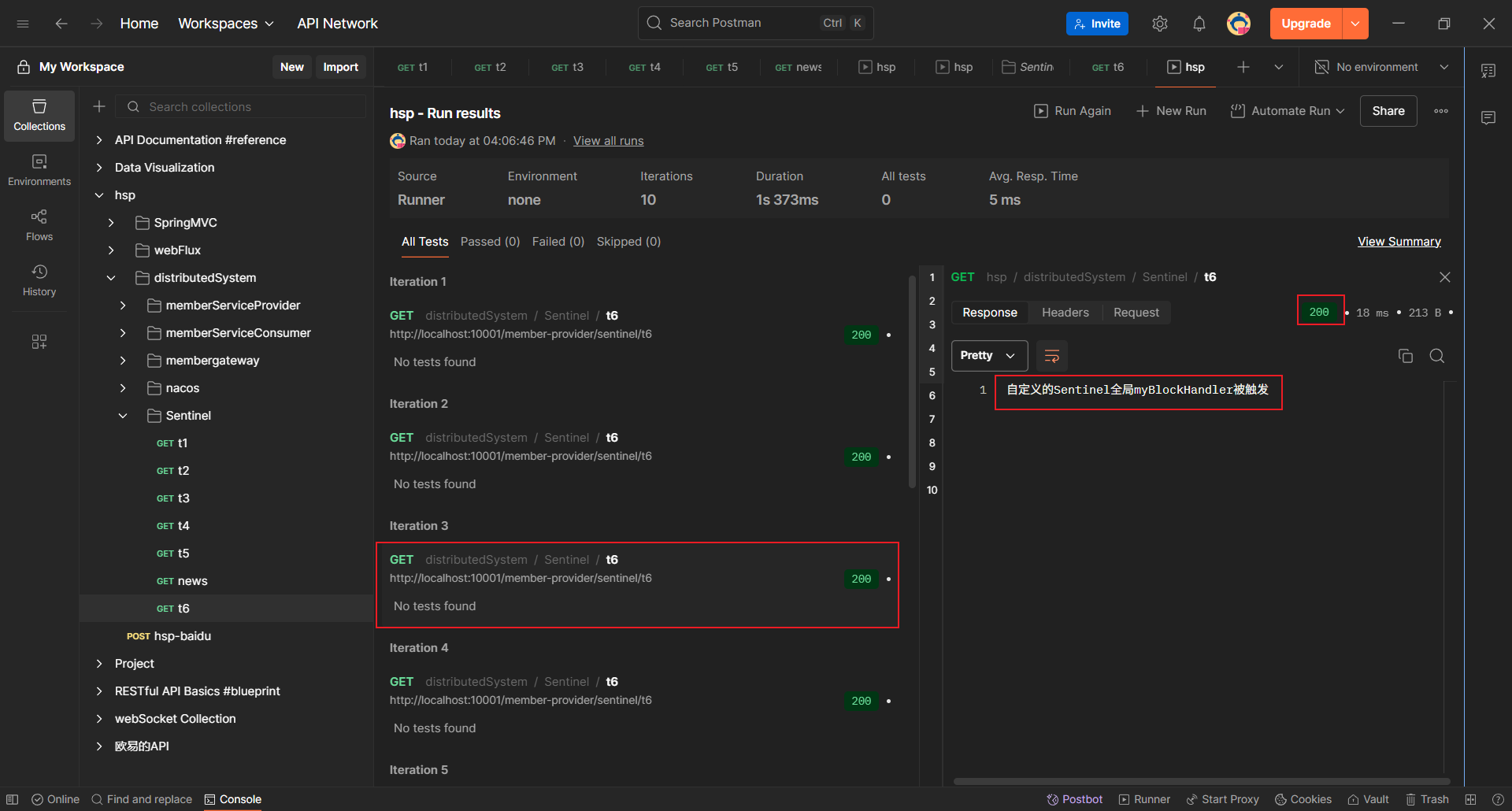Open the Pretty format dropdown
The image size is (1512, 811).
tap(988, 356)
